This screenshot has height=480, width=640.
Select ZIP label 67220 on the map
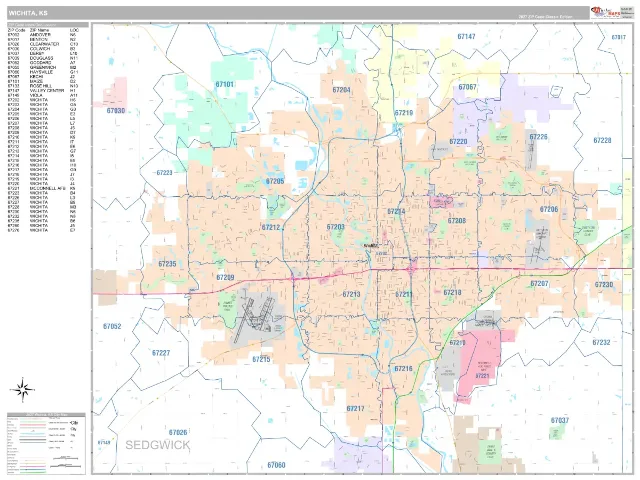point(458,142)
